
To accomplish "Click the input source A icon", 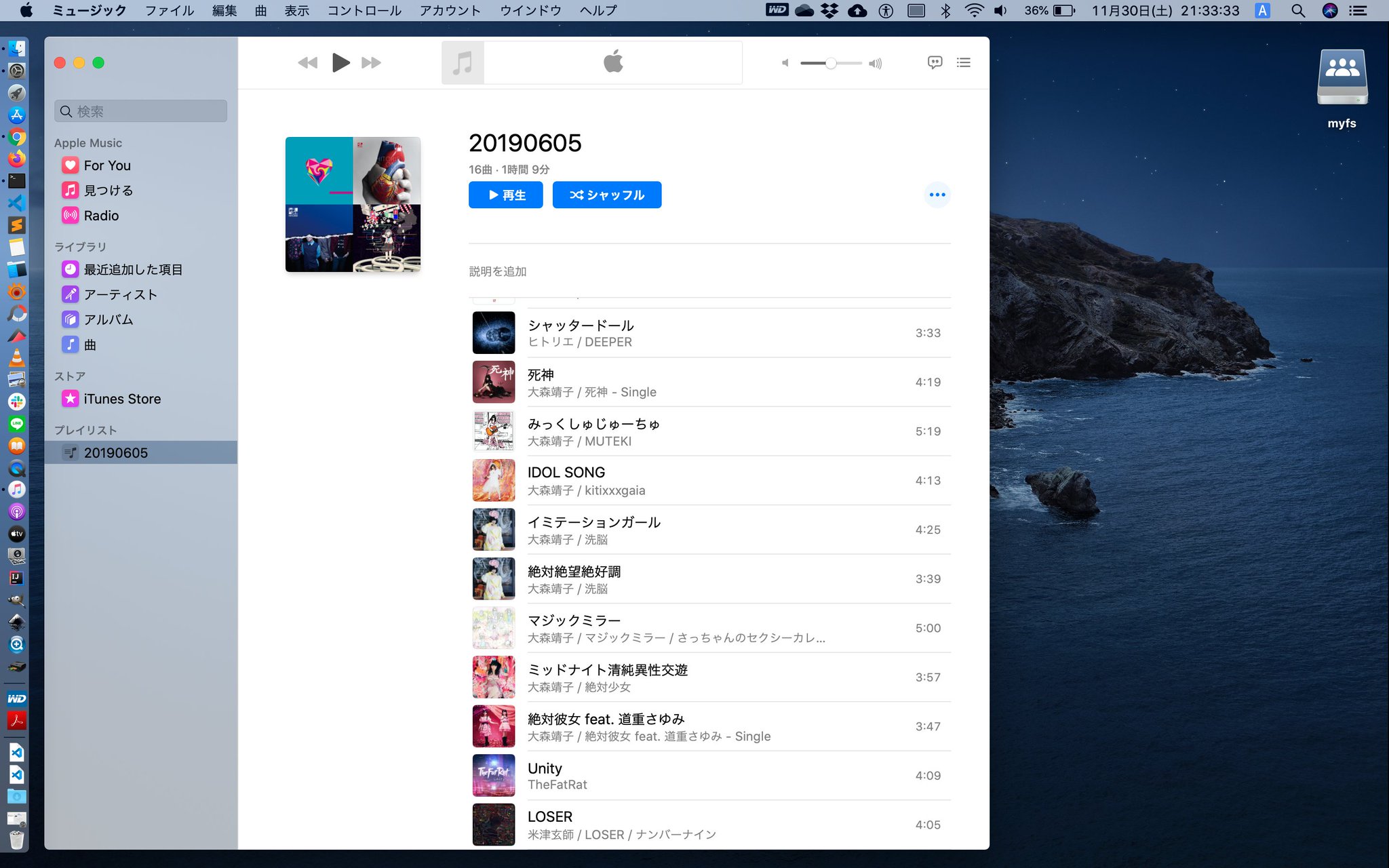I will 1262,10.
